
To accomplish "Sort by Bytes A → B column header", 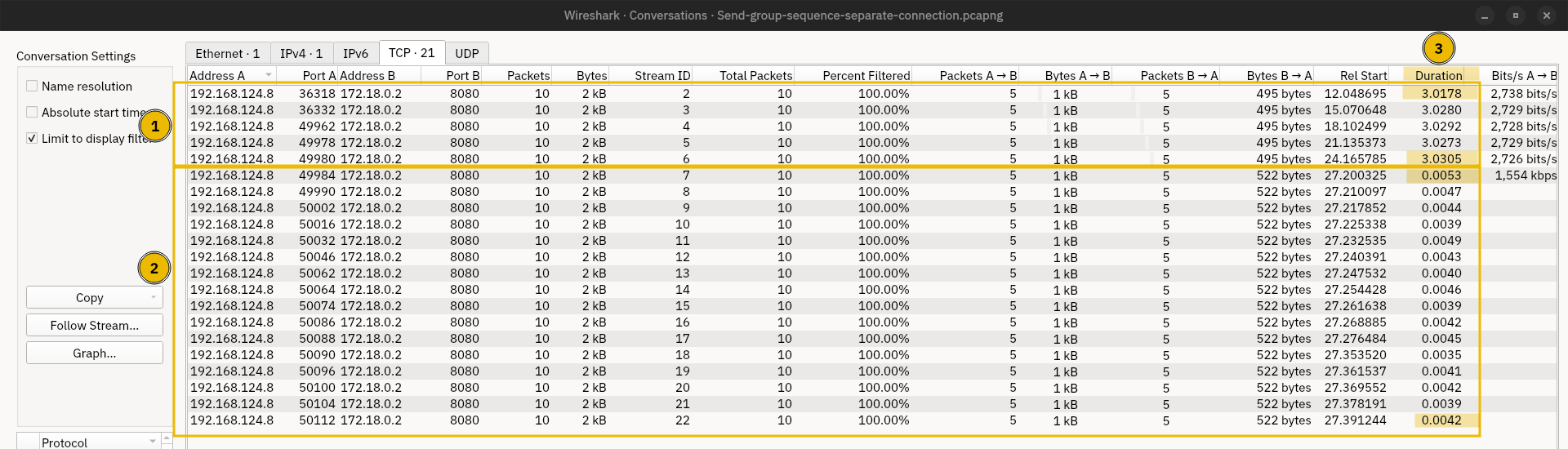I will pos(1066,75).
